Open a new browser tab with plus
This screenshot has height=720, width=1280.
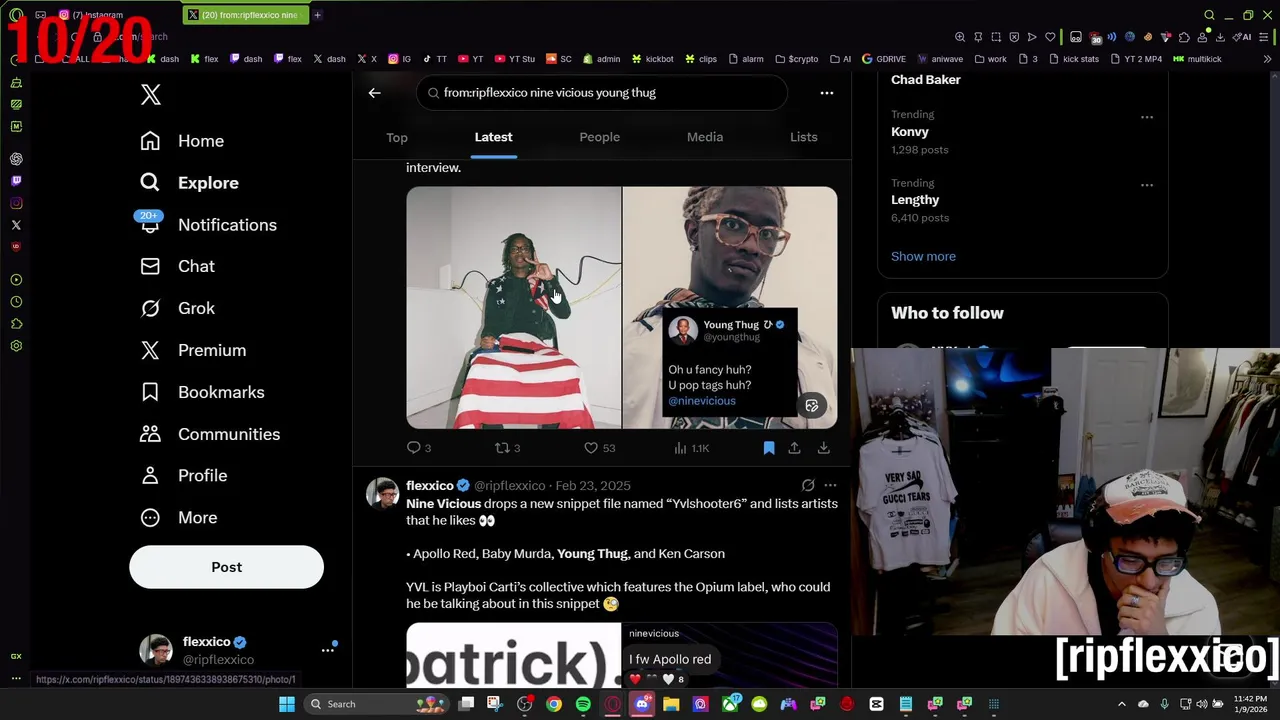click(317, 15)
